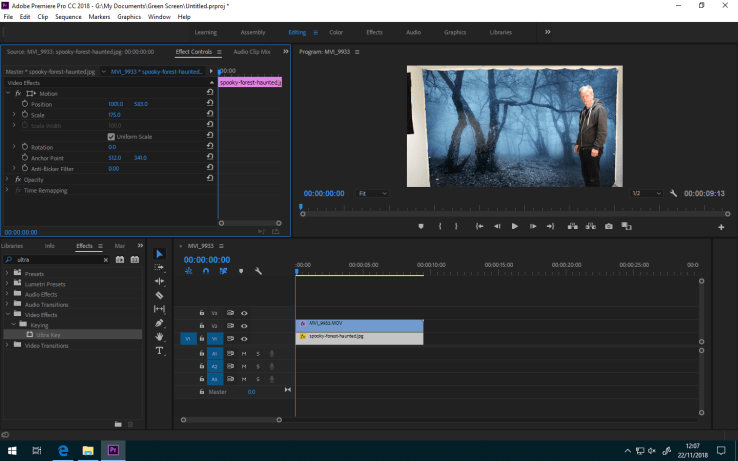Select the Selection tool arrow
This screenshot has width=738, height=461.
tap(160, 254)
